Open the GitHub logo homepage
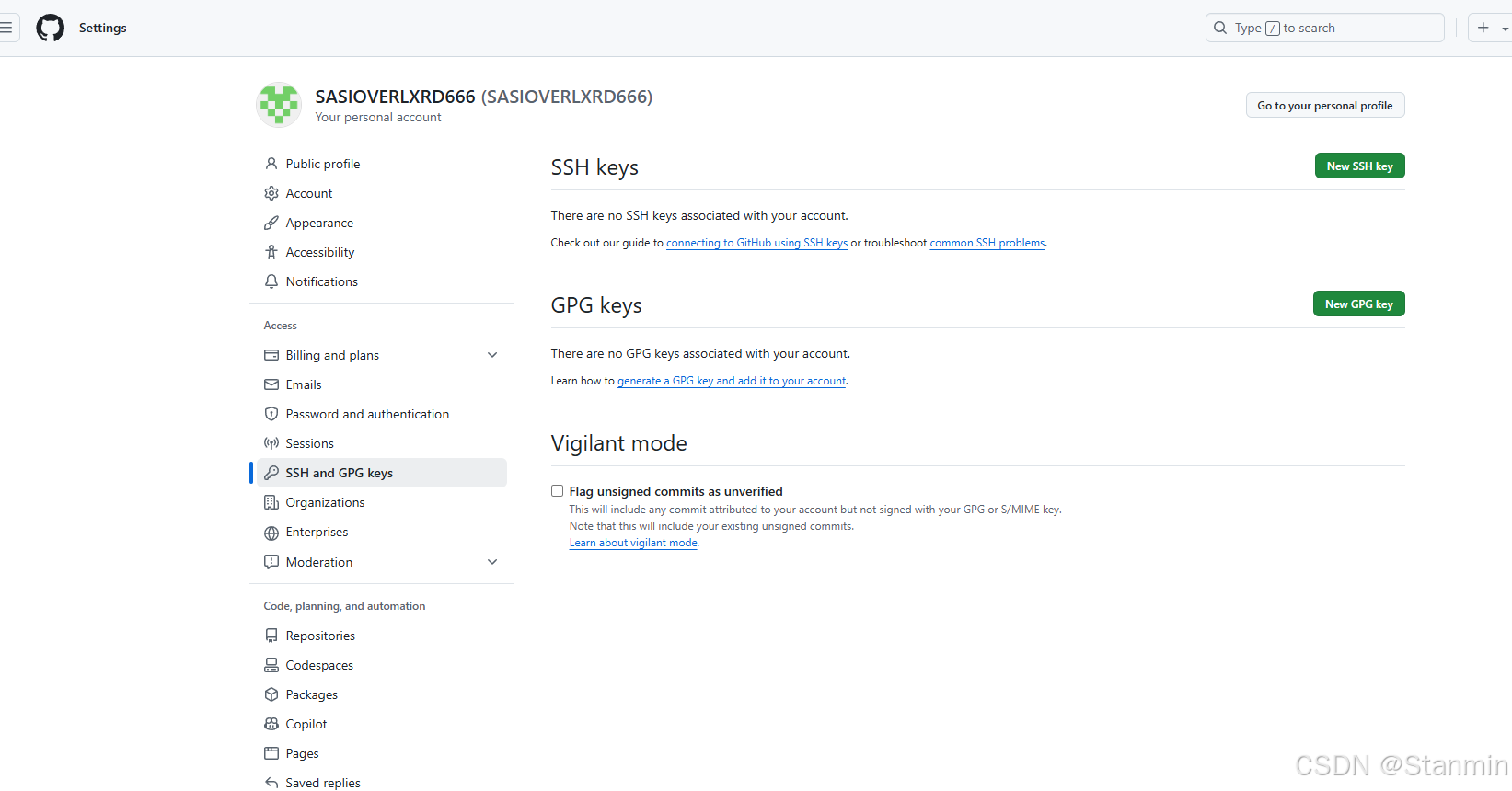The width and height of the screenshot is (1512, 791). 50,28
